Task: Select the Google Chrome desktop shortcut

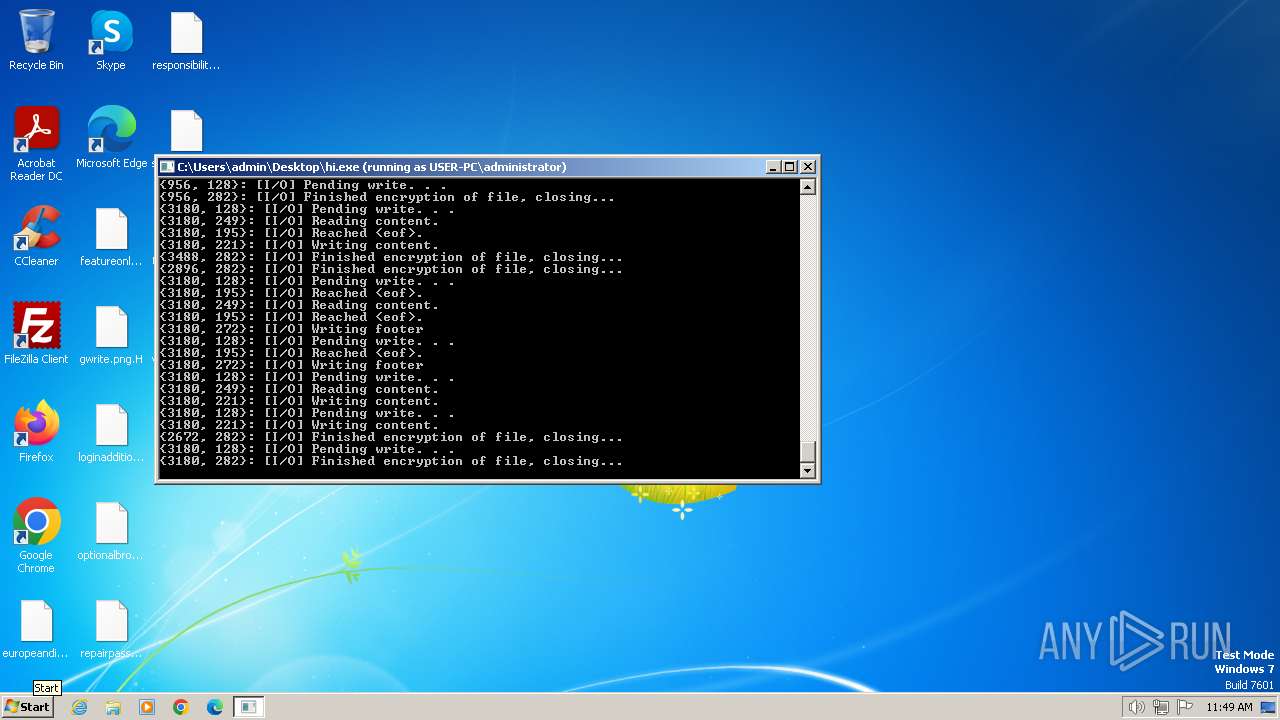Action: click(x=36, y=536)
